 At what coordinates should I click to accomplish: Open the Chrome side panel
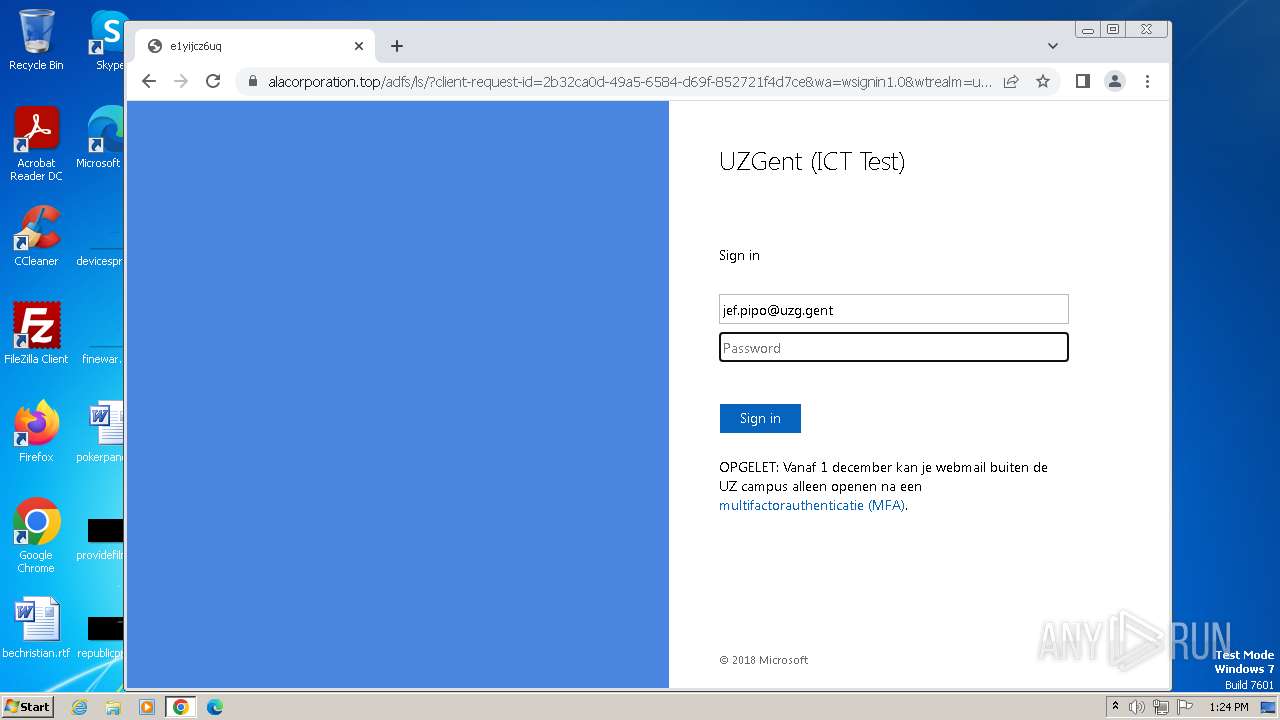(x=1082, y=81)
